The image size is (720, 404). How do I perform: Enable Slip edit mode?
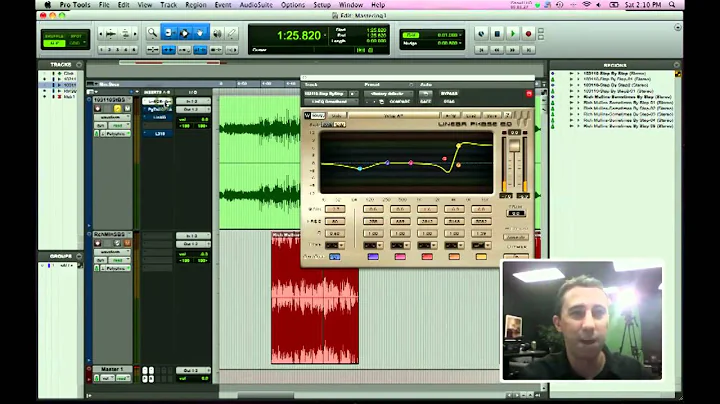(54, 43)
